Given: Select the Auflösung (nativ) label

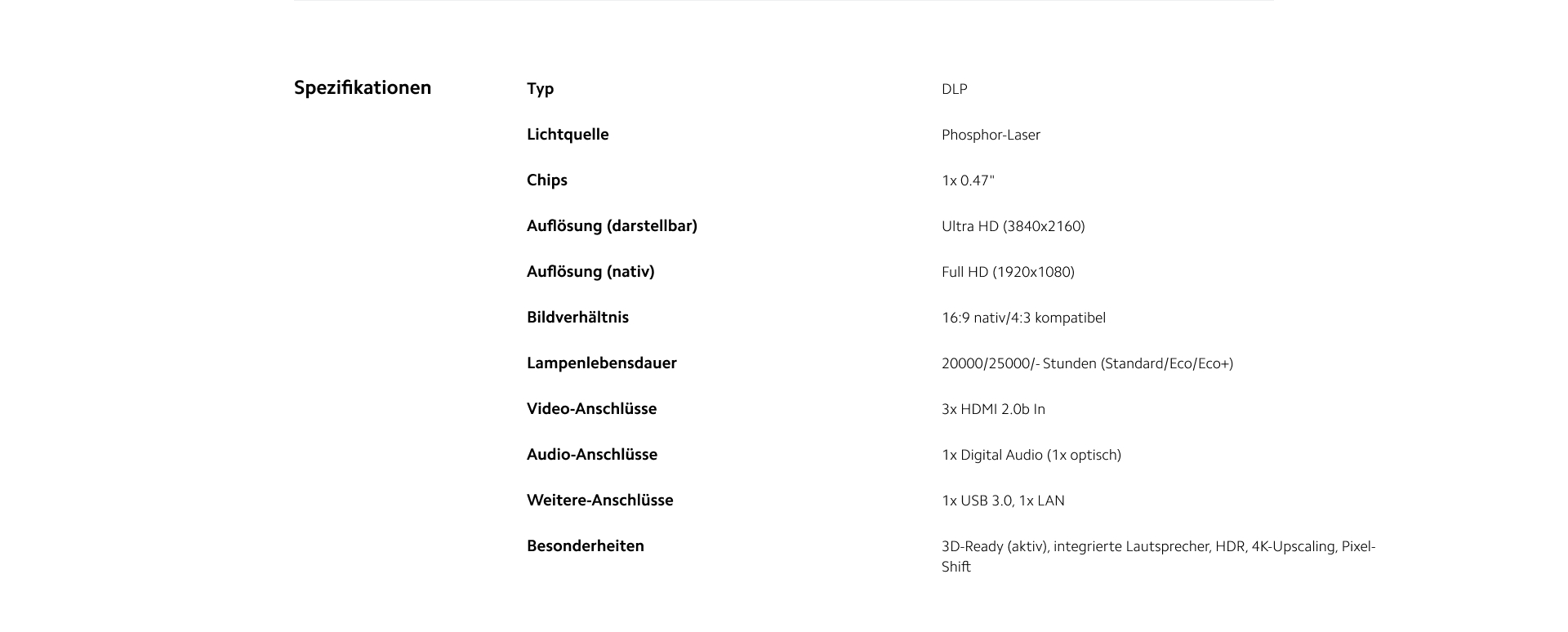Looking at the screenshot, I should coord(590,272).
